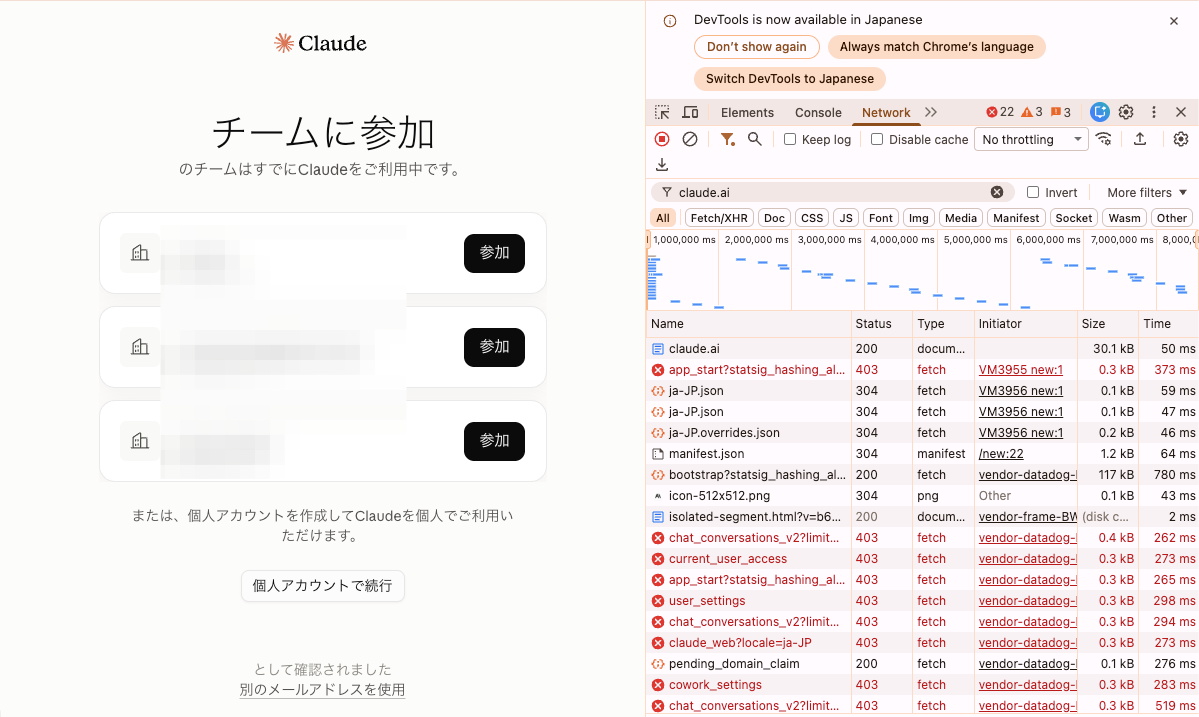Select the inspect element picker icon
The width and height of the screenshot is (1199, 717).
(662, 112)
